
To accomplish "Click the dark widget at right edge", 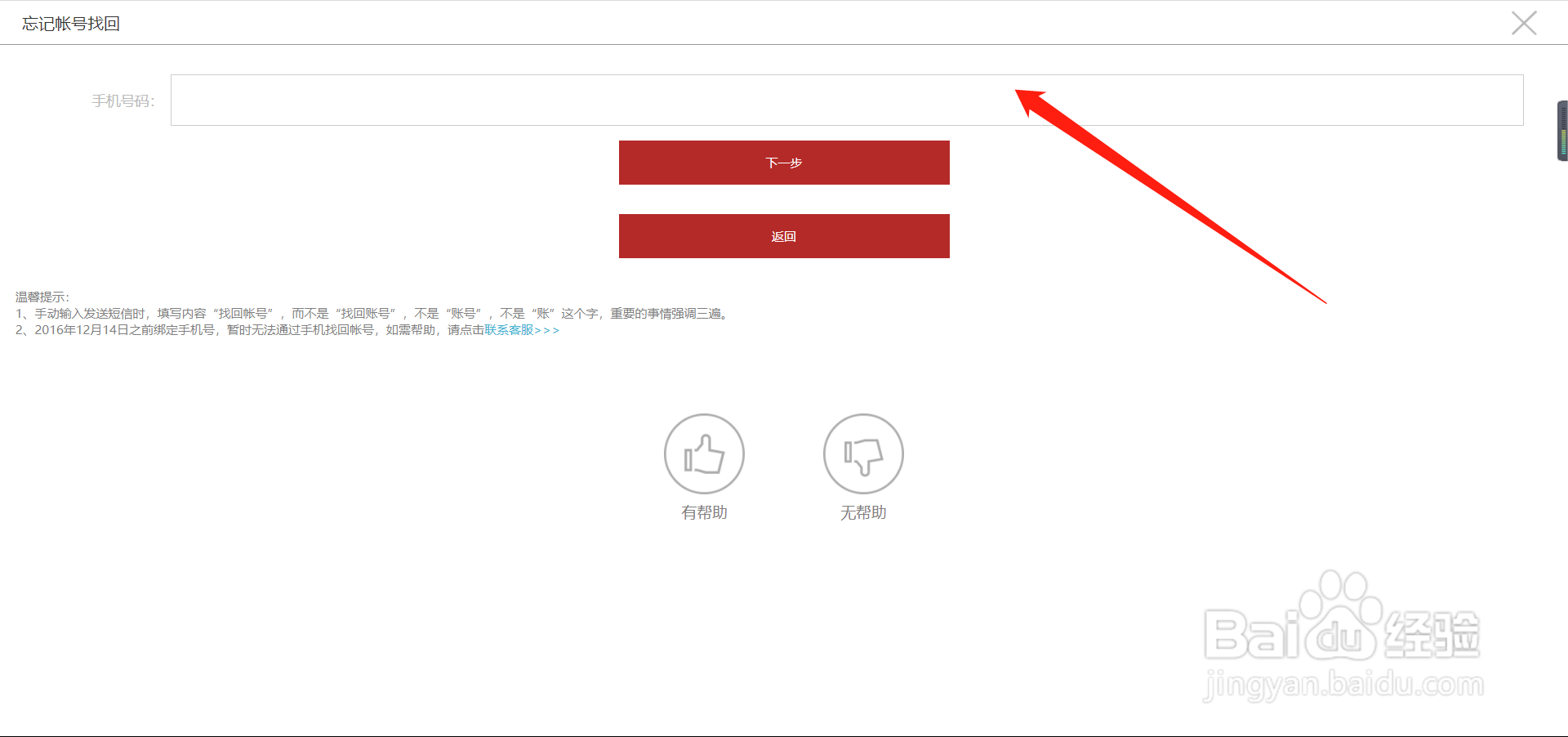I will [x=1562, y=131].
